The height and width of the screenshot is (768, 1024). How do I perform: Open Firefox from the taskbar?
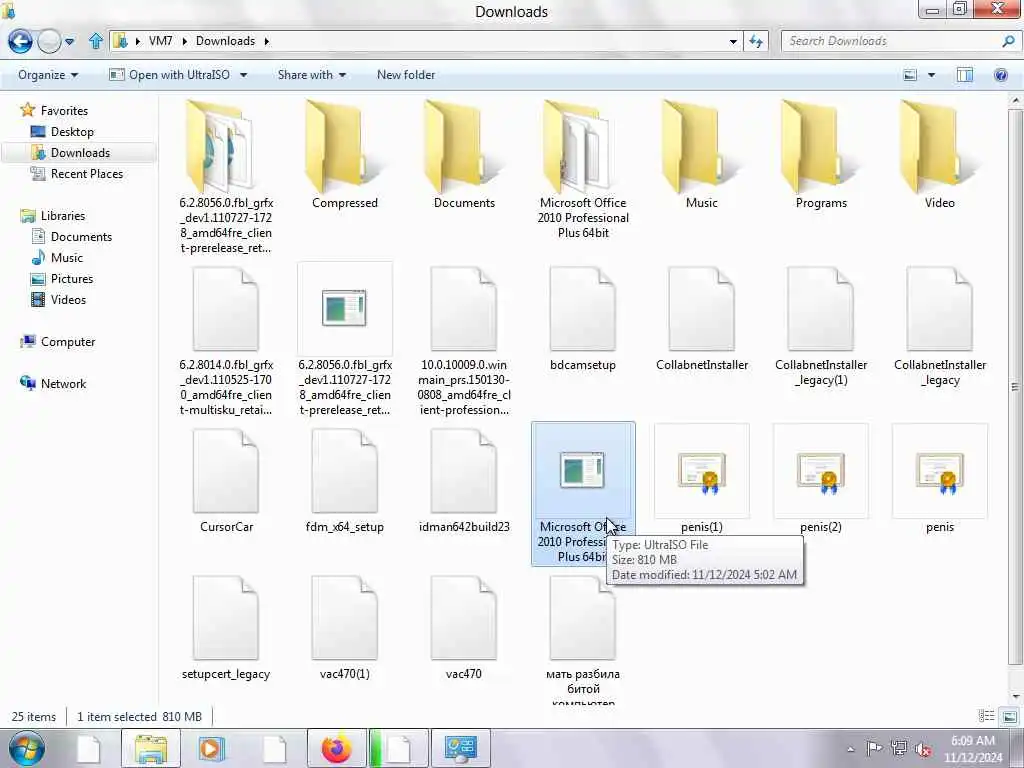[336, 748]
